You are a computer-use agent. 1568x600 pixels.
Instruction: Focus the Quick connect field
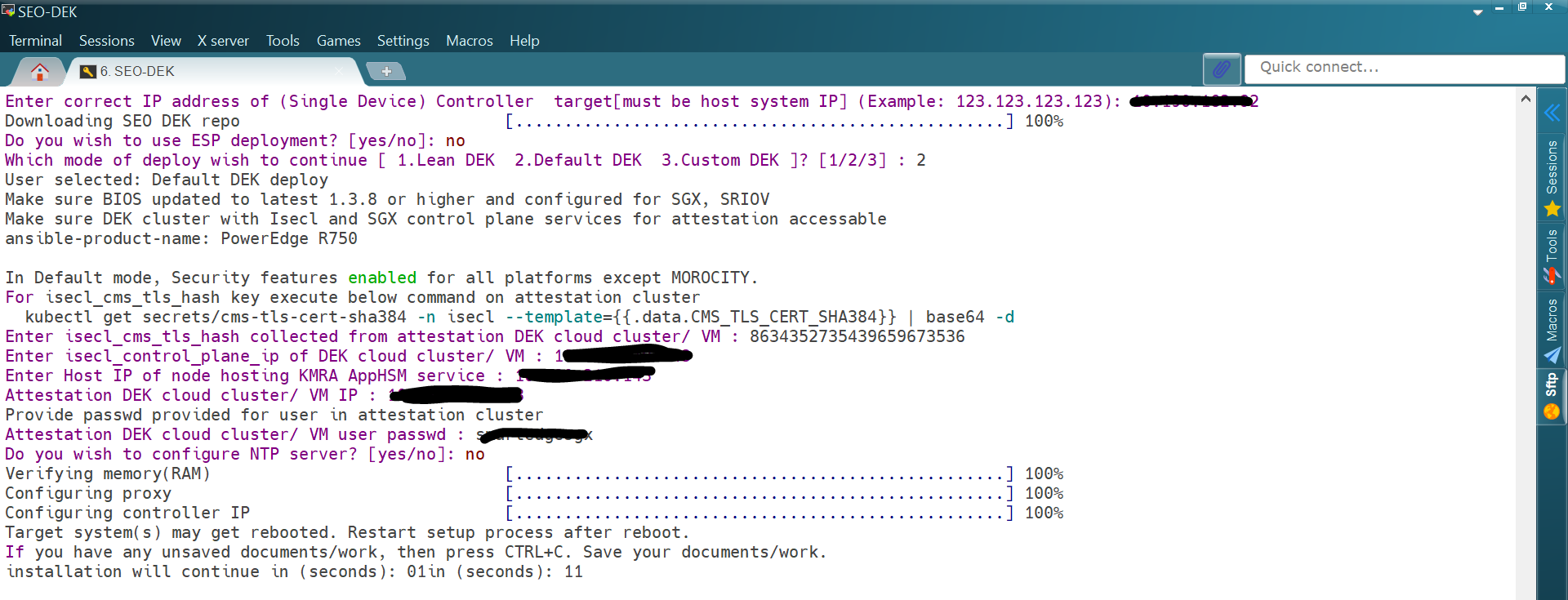1403,68
